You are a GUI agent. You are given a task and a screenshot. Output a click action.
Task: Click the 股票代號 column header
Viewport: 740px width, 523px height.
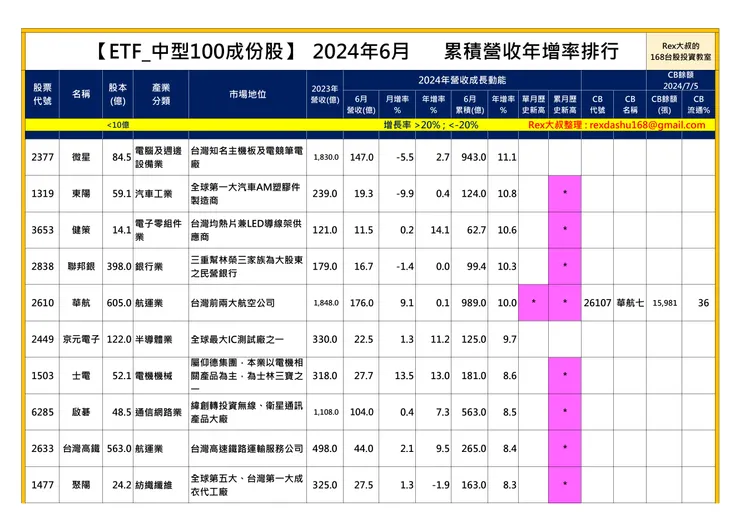coord(42,94)
